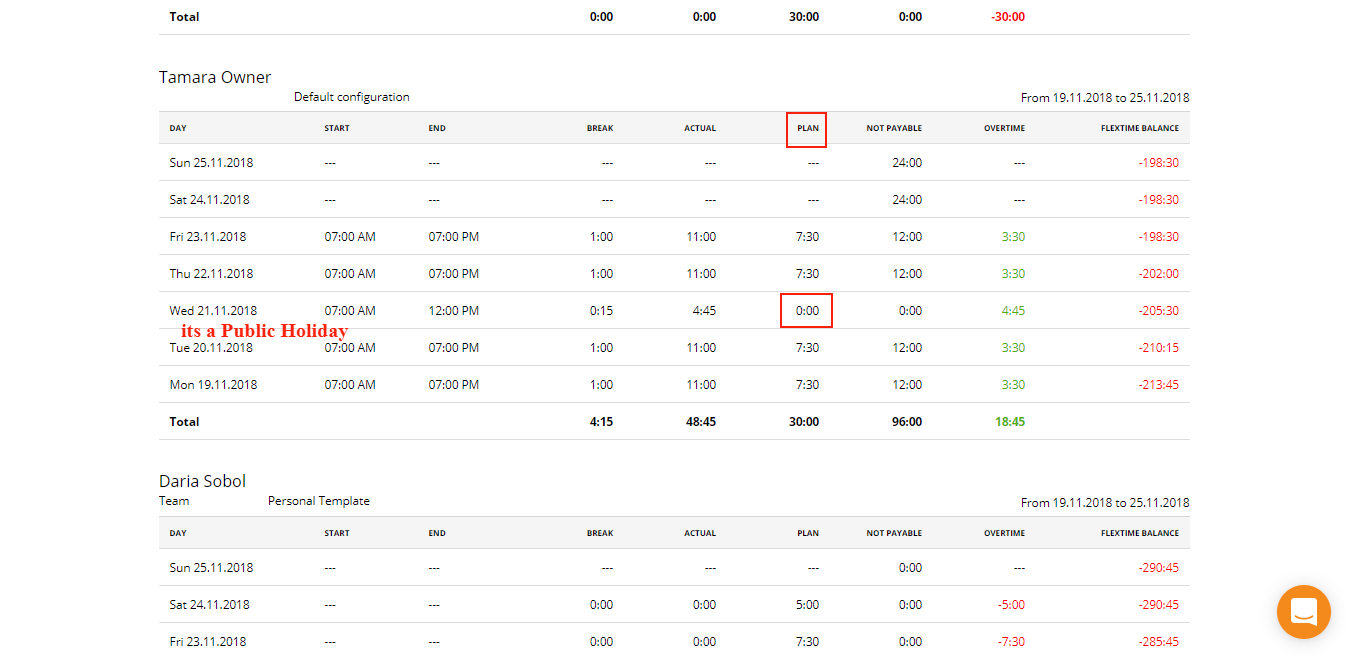This screenshot has height=657, width=1348.
Task: Open the orange chat support widget
Action: tap(1303, 611)
